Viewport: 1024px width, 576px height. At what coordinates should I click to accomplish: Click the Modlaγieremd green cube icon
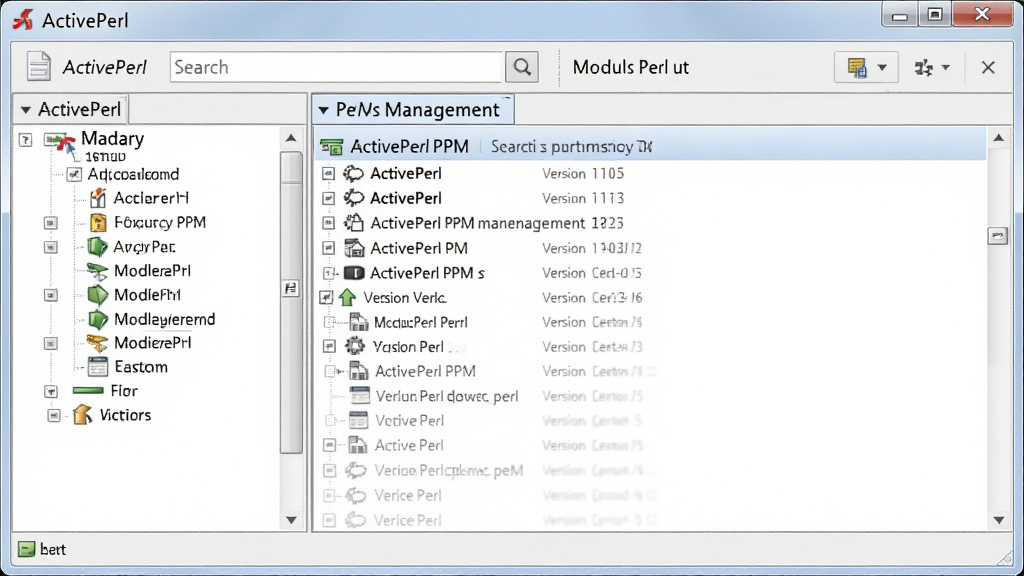pyautogui.click(x=97, y=319)
